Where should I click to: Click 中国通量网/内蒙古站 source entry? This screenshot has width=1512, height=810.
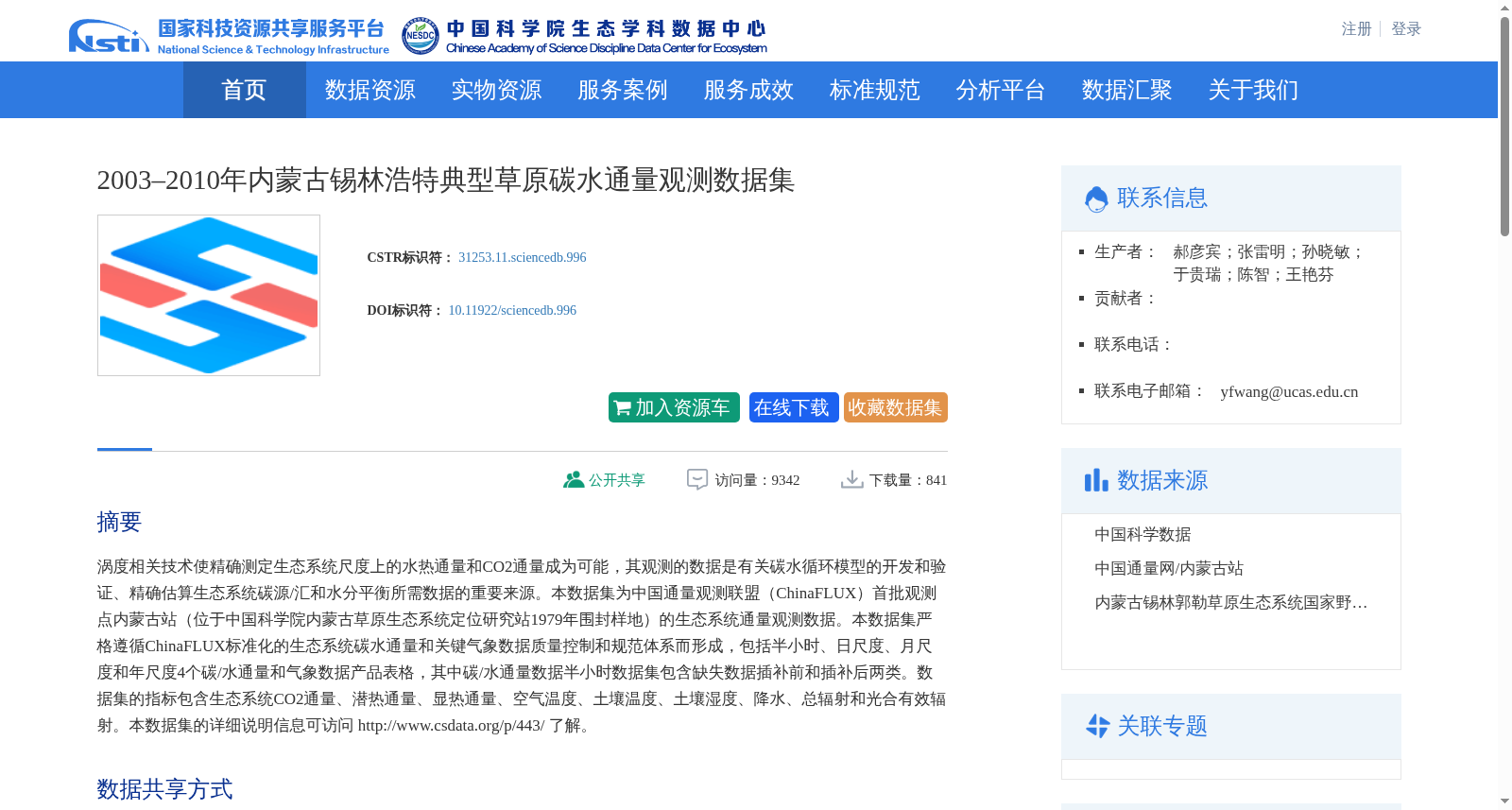tap(1169, 568)
